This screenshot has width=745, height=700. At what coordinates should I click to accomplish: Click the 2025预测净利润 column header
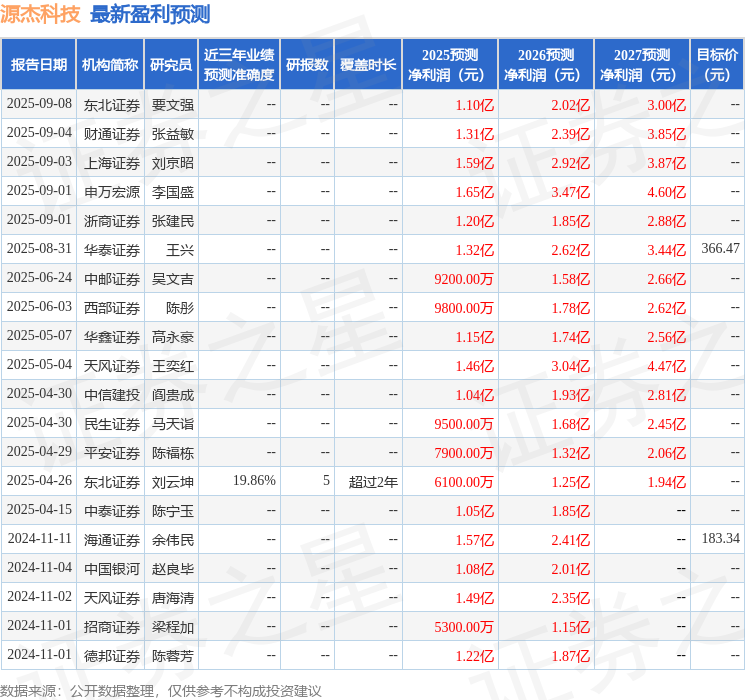tap(450, 65)
